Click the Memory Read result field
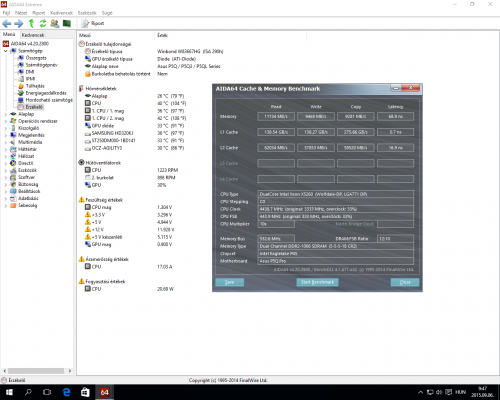500x400 pixels. point(276,116)
